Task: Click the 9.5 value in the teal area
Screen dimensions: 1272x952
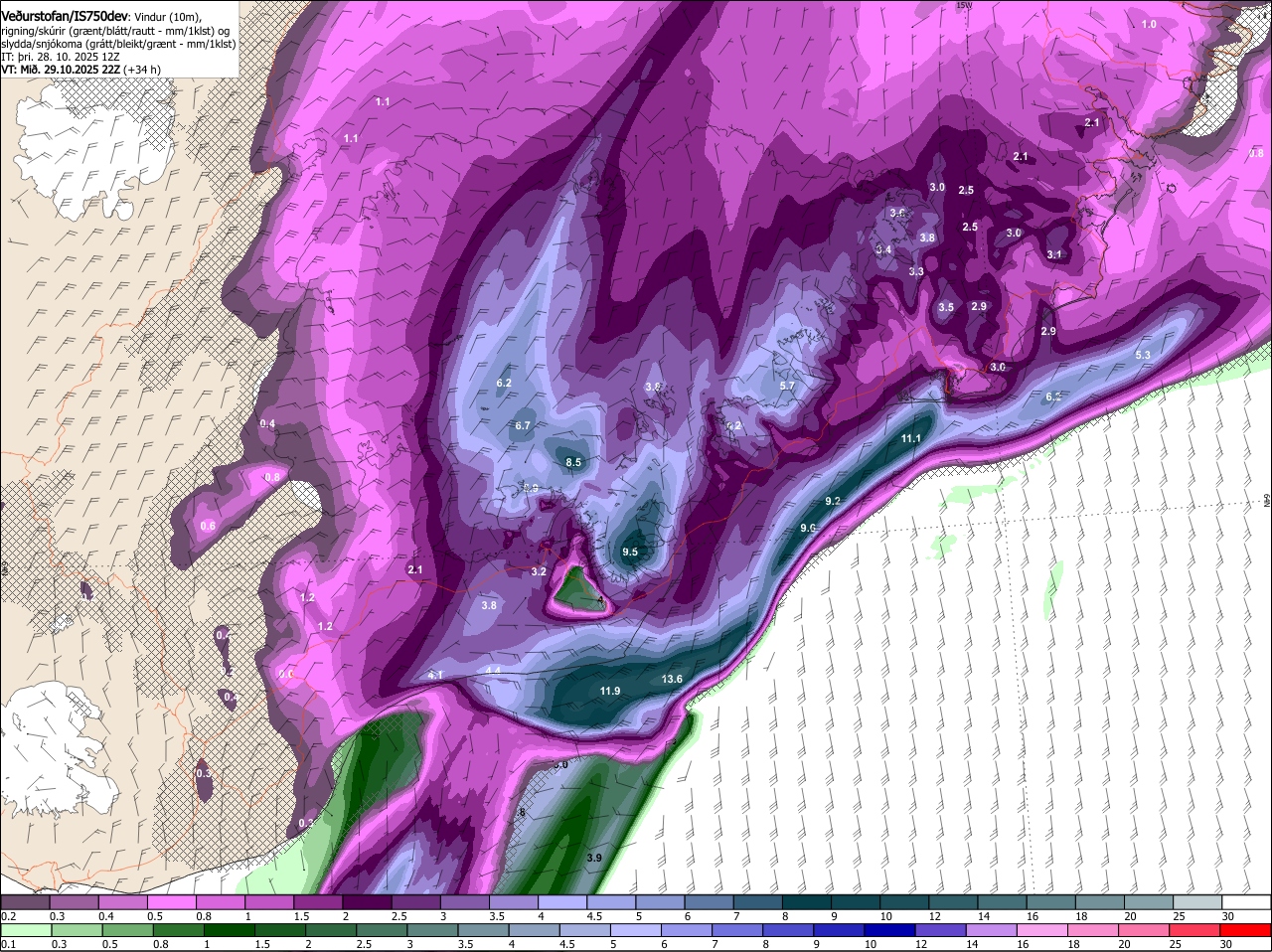Action: click(630, 552)
